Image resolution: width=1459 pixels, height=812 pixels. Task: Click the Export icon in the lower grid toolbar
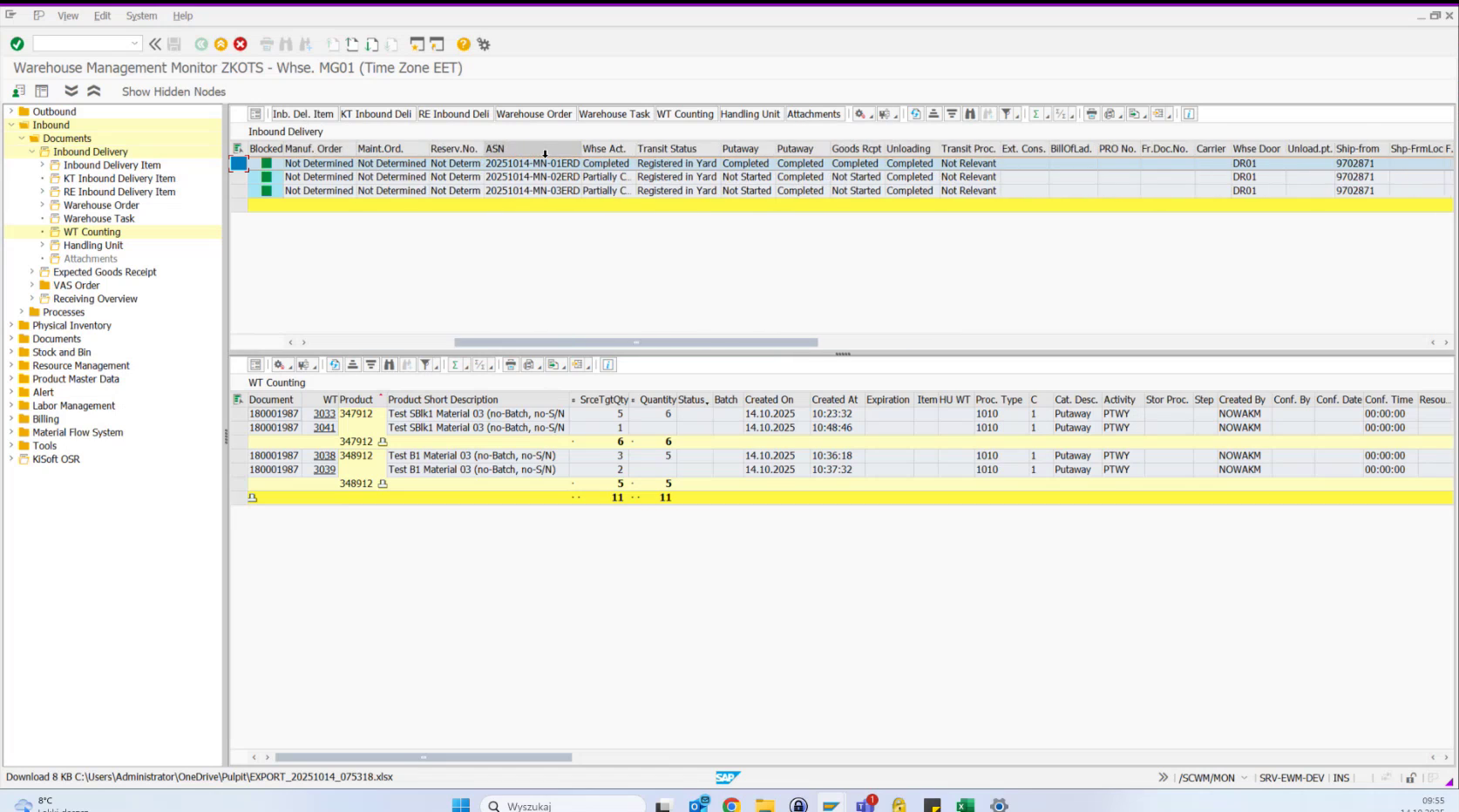553,364
